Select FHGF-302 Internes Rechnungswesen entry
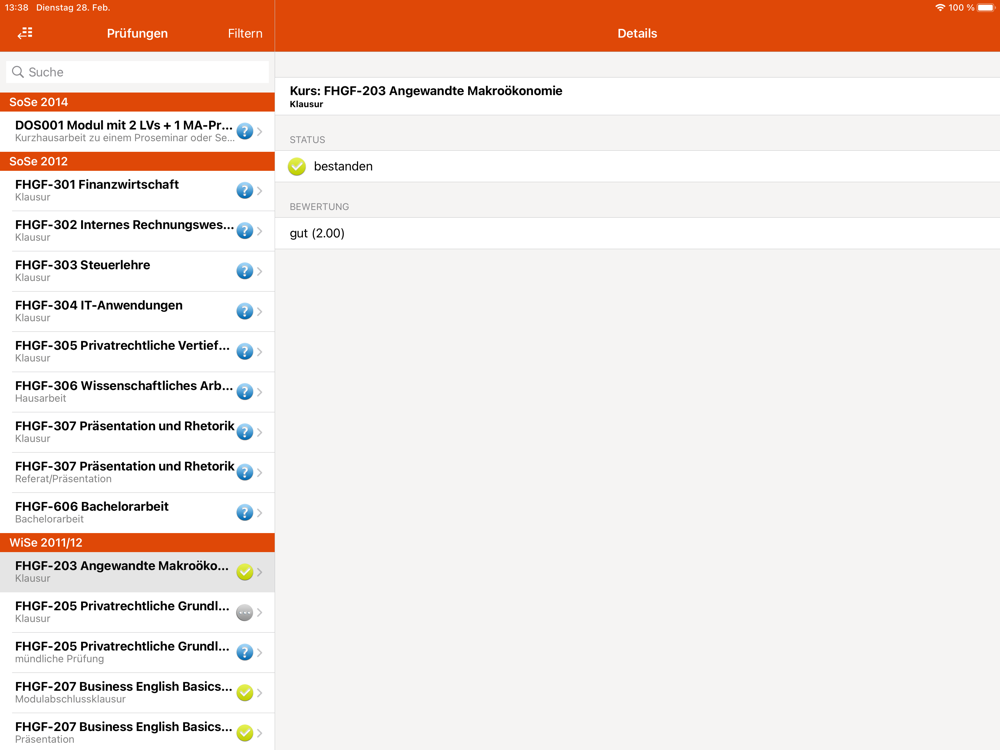The height and width of the screenshot is (750, 1000). 137,231
